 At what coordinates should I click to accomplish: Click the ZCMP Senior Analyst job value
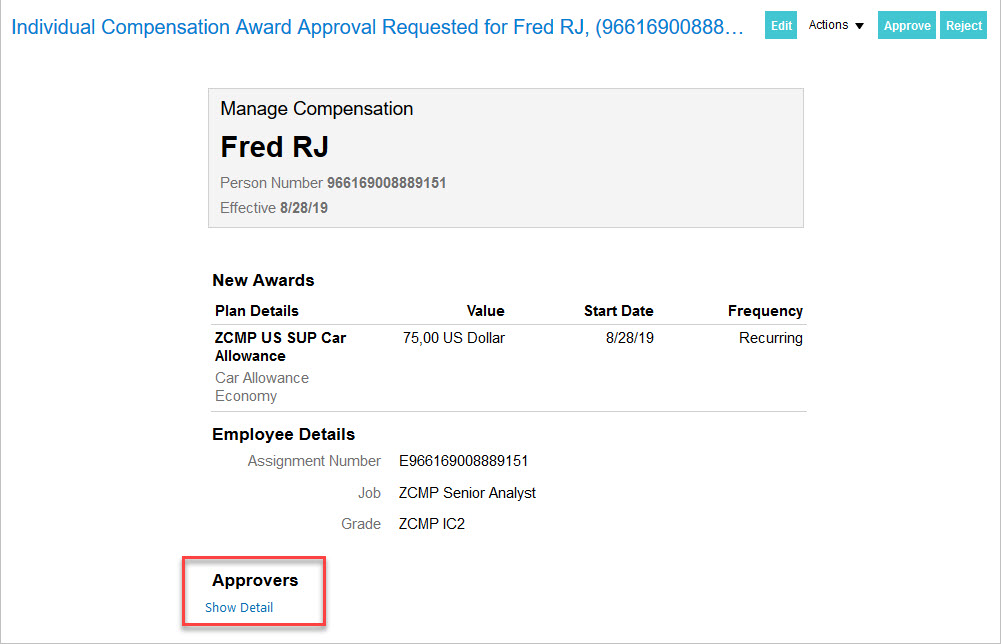pyautogui.click(x=467, y=492)
